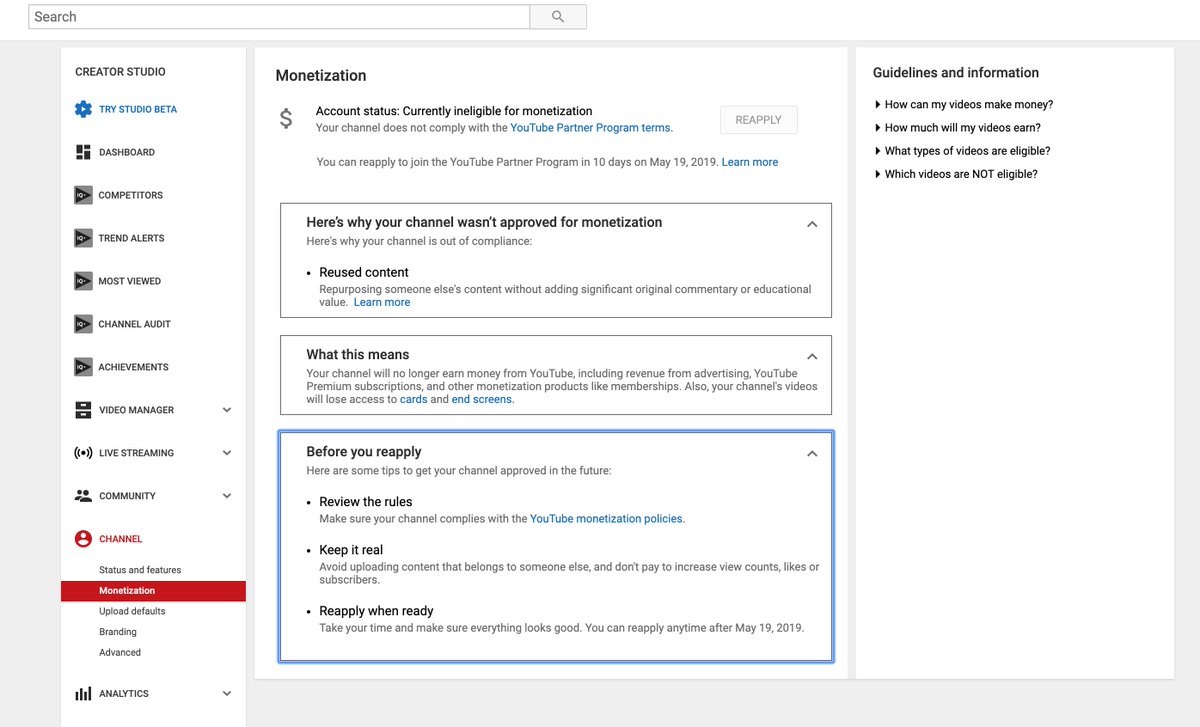This screenshot has width=1200, height=727.
Task: Collapse the 'What this means' panel
Action: pos(812,356)
